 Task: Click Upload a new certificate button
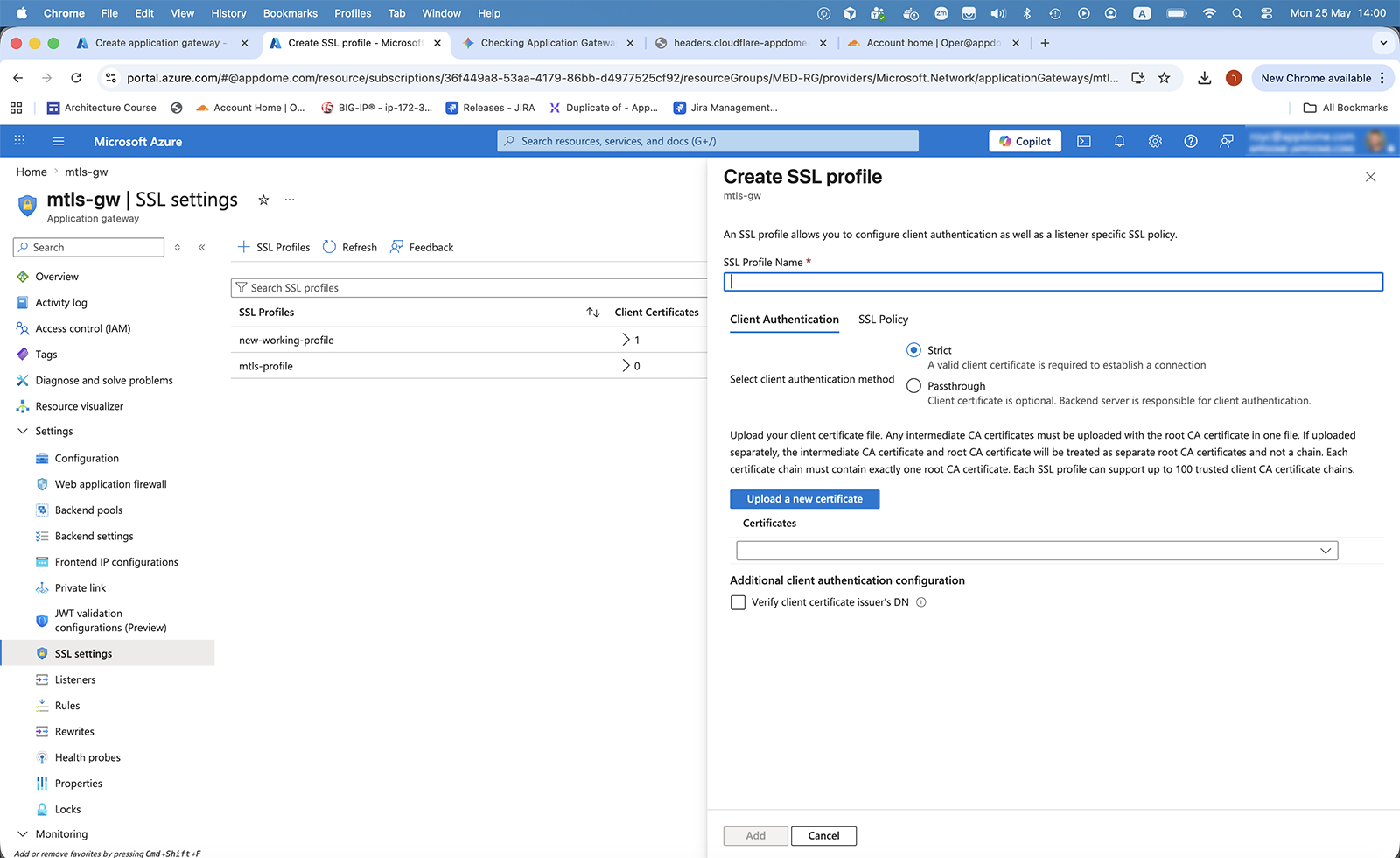pos(804,499)
